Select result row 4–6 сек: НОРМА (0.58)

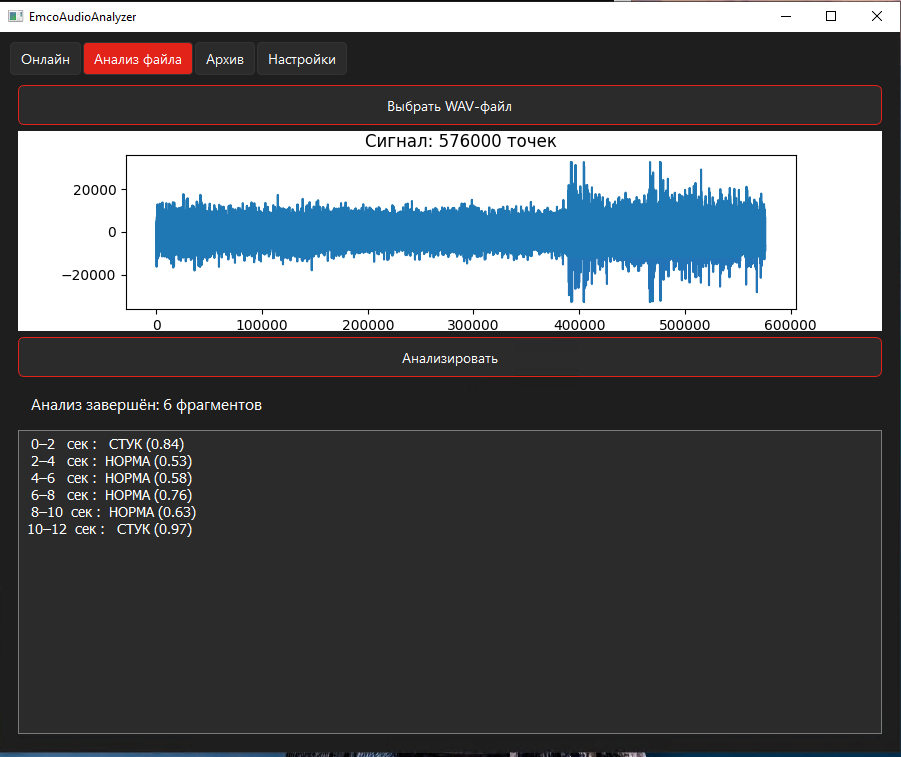point(111,478)
